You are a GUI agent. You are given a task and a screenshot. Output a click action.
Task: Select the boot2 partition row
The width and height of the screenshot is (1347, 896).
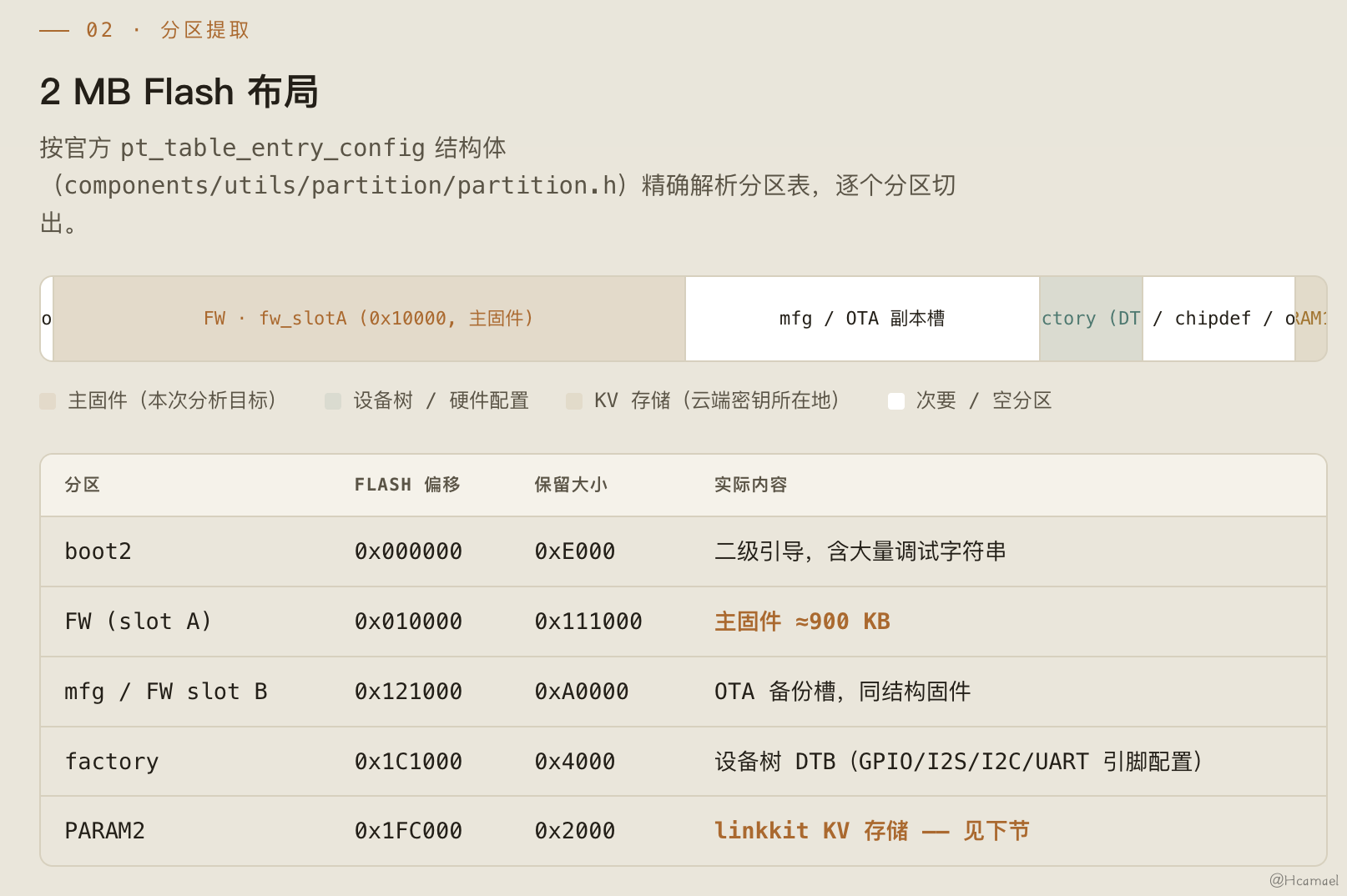[x=684, y=551]
